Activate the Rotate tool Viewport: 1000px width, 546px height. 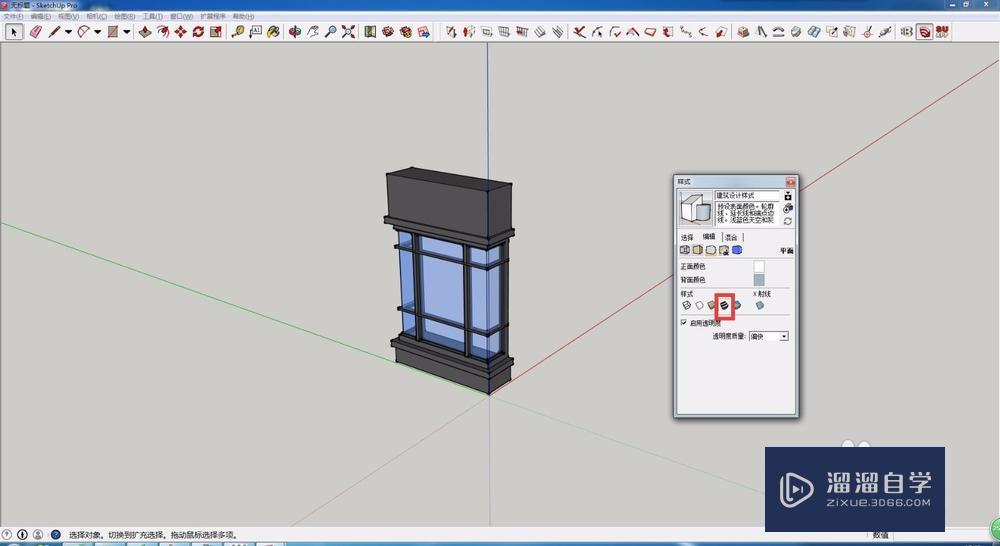pyautogui.click(x=198, y=31)
